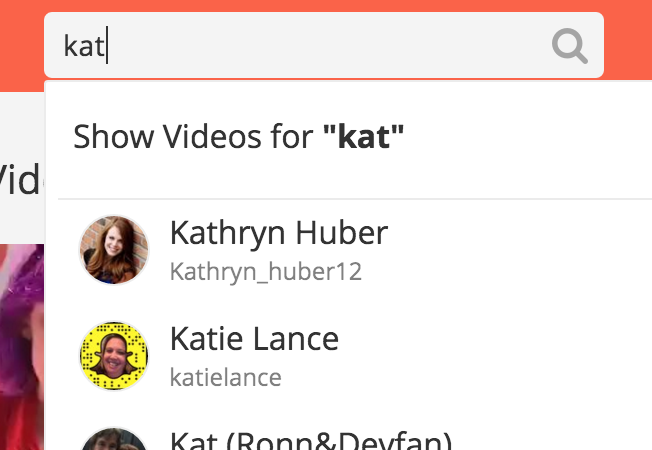Select Show Videos for "kat" suggestion
Viewport: 652px width, 450px height.
coord(238,136)
